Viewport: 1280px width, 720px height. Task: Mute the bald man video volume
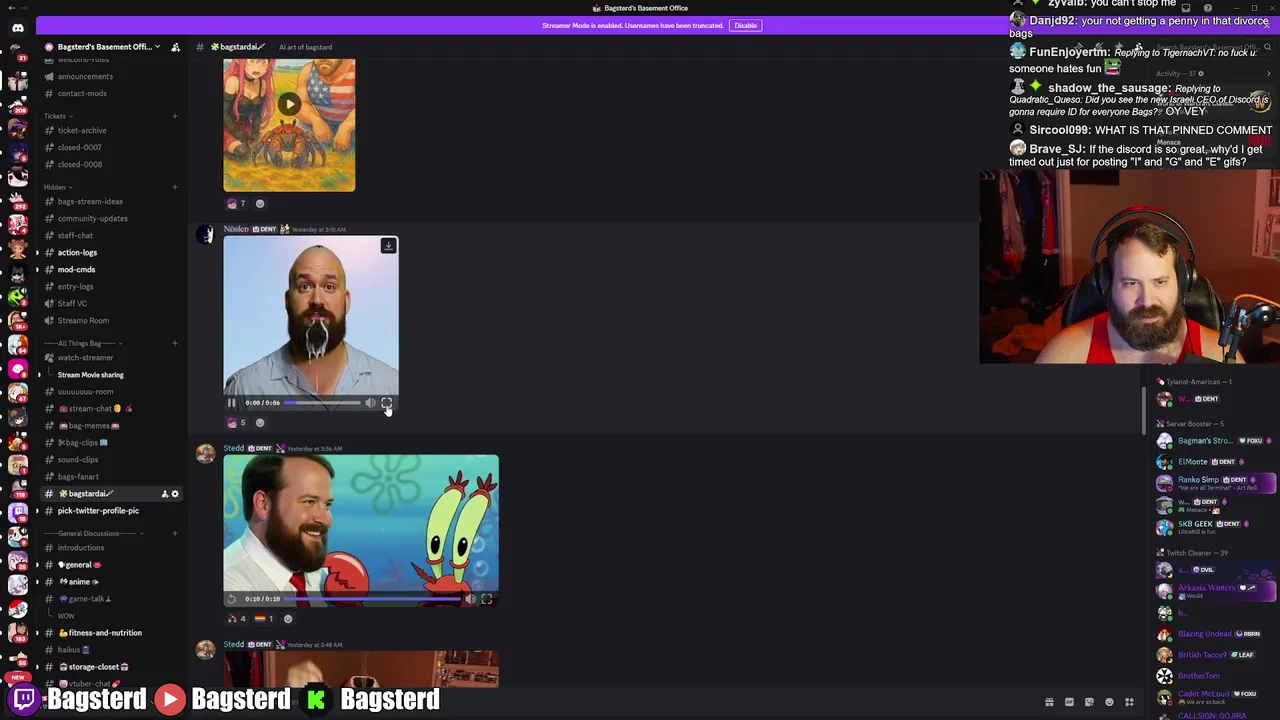370,403
